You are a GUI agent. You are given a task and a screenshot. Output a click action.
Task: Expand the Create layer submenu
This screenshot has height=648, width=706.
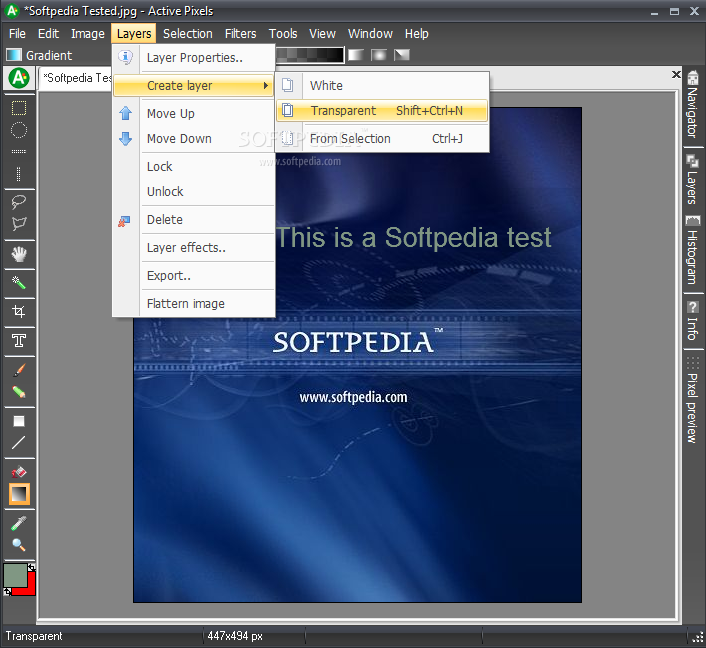pyautogui.click(x=194, y=86)
